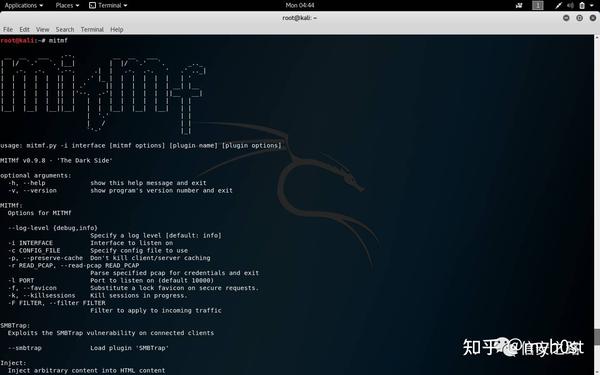
Task: Open system menu arrow beside battery
Action: click(593, 5)
